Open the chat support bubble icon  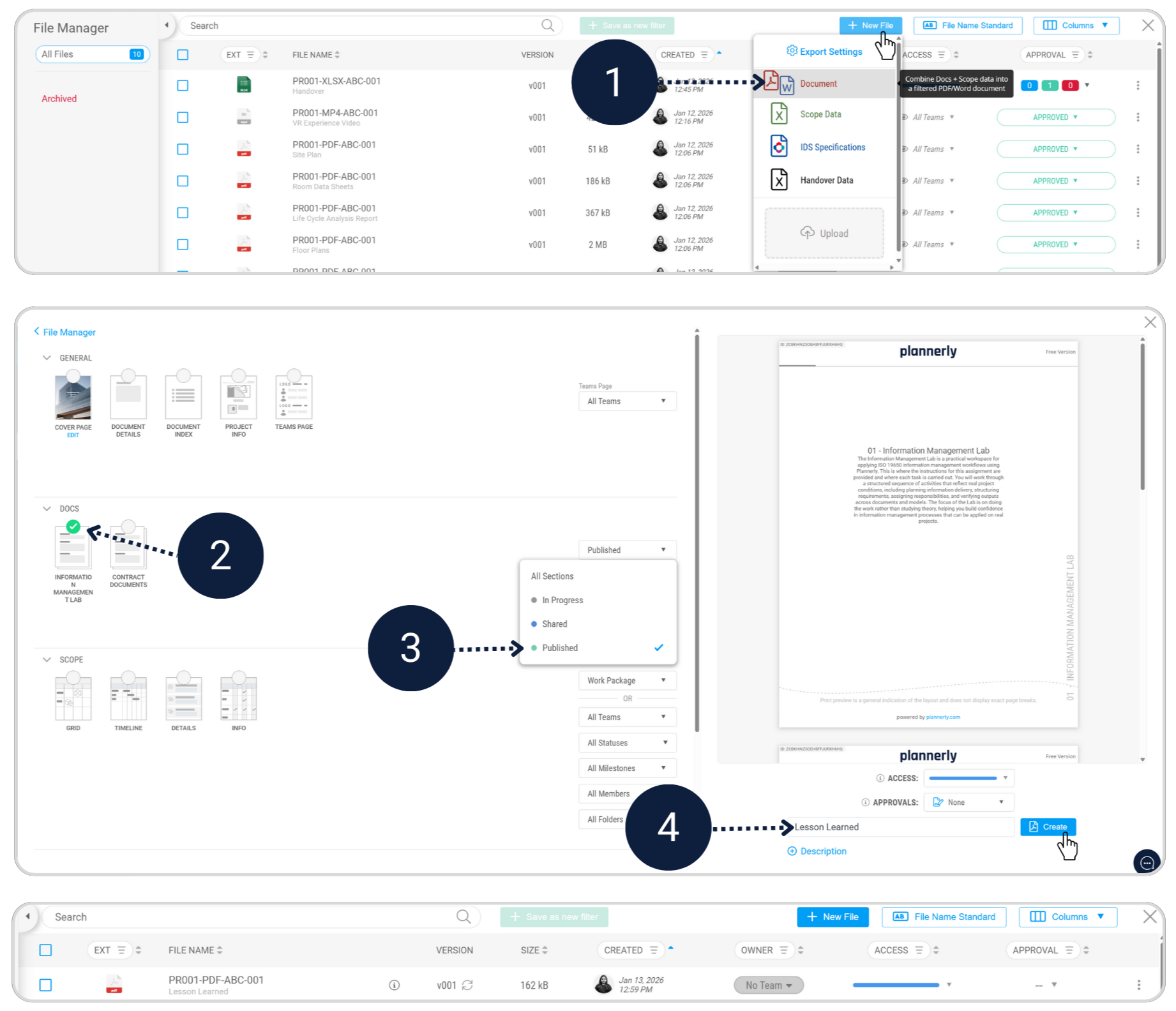pos(1147,863)
